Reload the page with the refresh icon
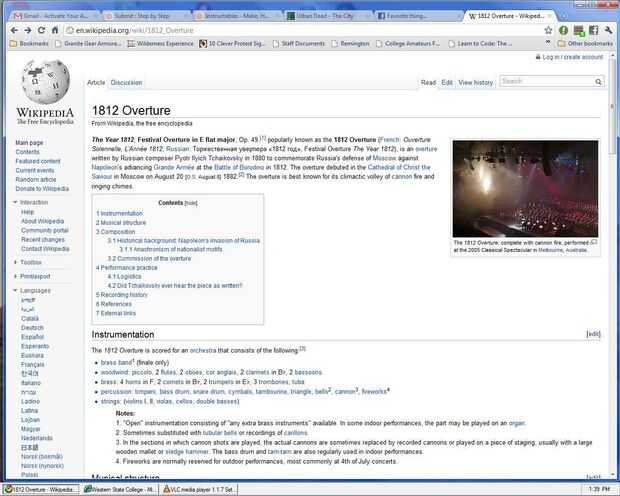 (41, 30)
